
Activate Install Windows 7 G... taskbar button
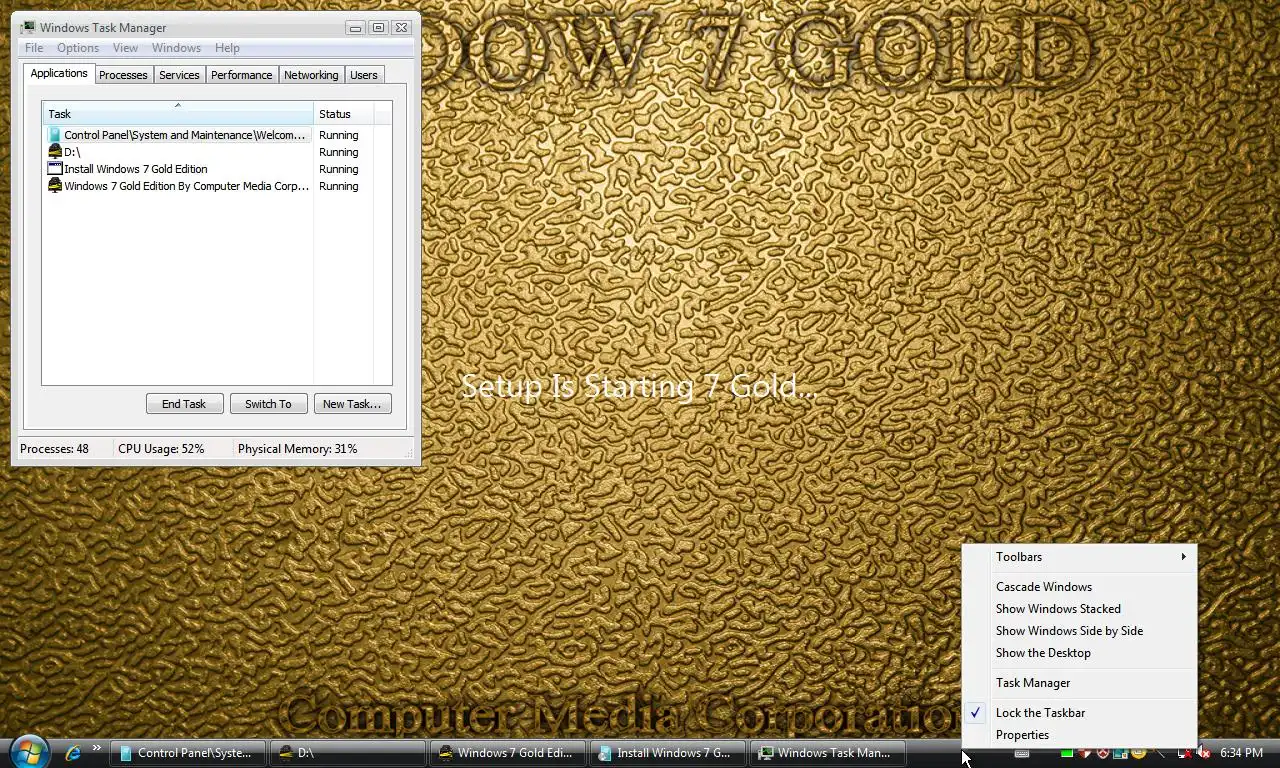tap(667, 753)
